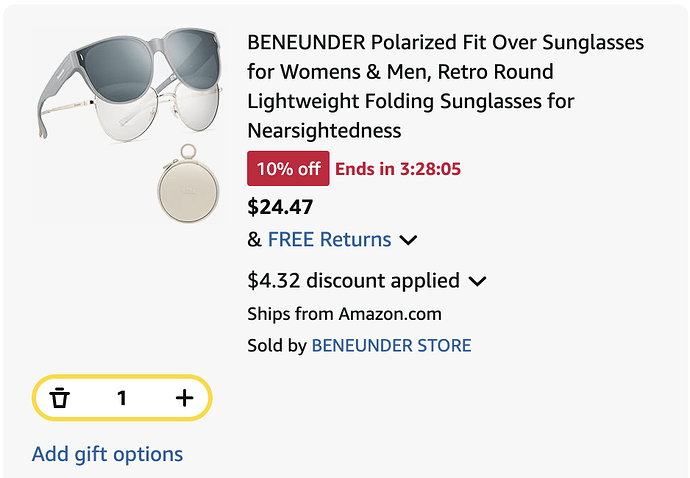Expand the FREE Returns chevron
The image size is (690, 478).
click(x=408, y=240)
